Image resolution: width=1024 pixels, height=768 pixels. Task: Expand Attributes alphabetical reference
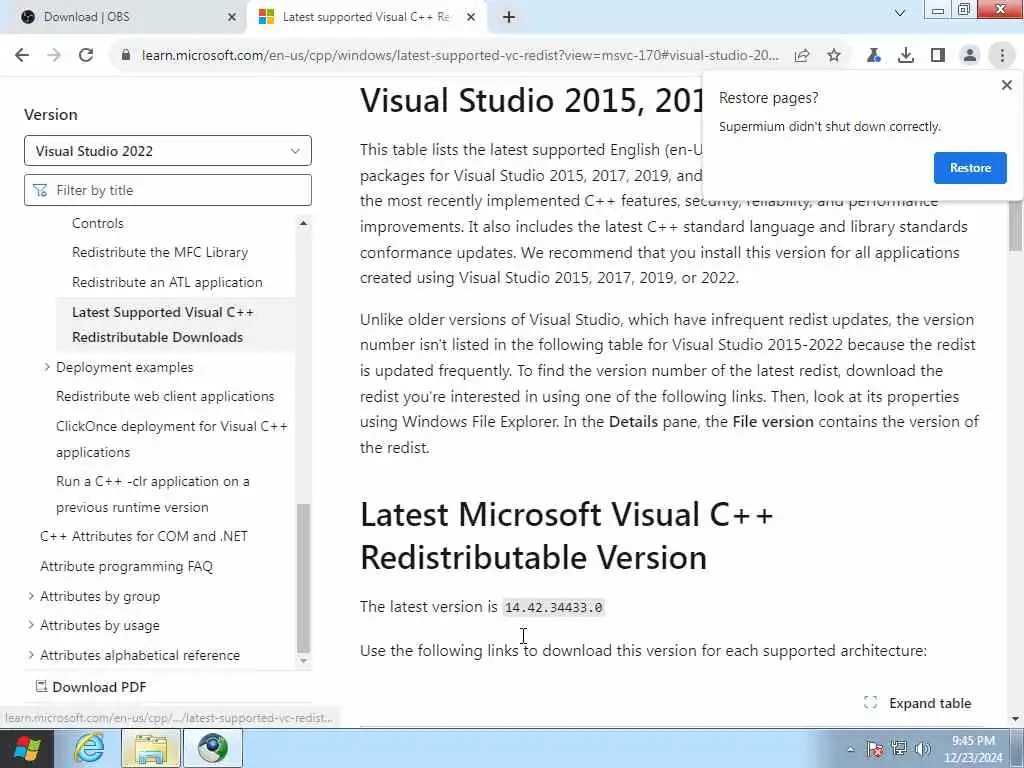coord(31,655)
